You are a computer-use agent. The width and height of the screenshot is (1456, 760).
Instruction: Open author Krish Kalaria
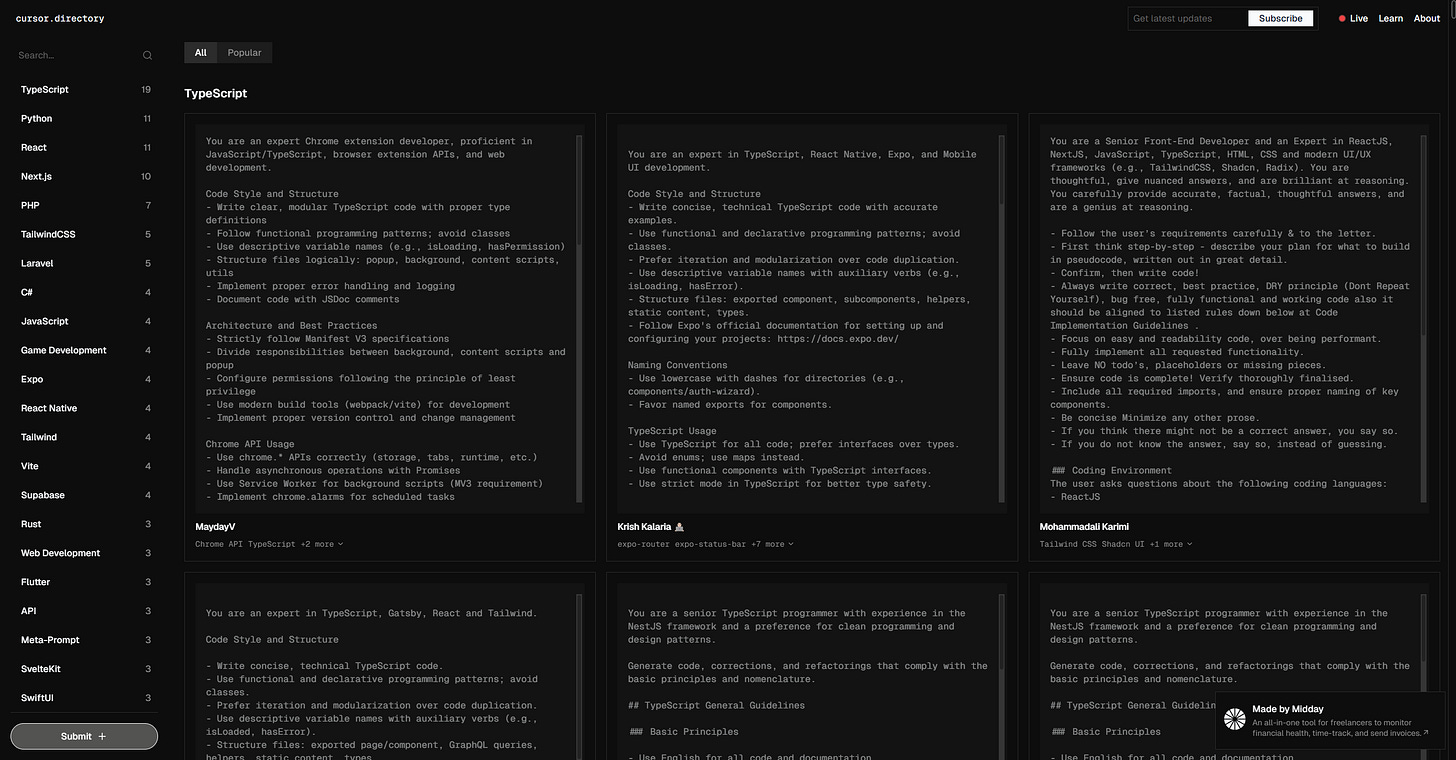(651, 526)
